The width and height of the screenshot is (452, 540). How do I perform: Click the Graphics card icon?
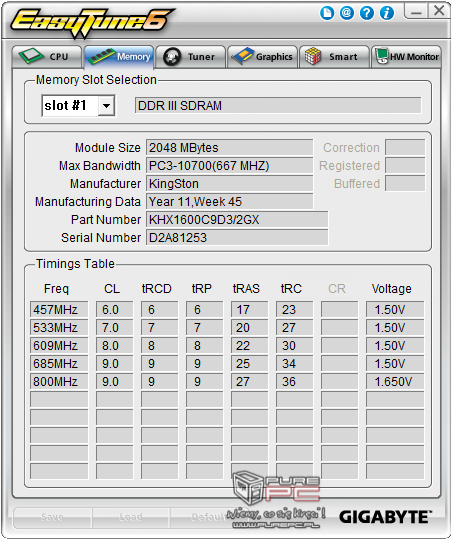243,56
